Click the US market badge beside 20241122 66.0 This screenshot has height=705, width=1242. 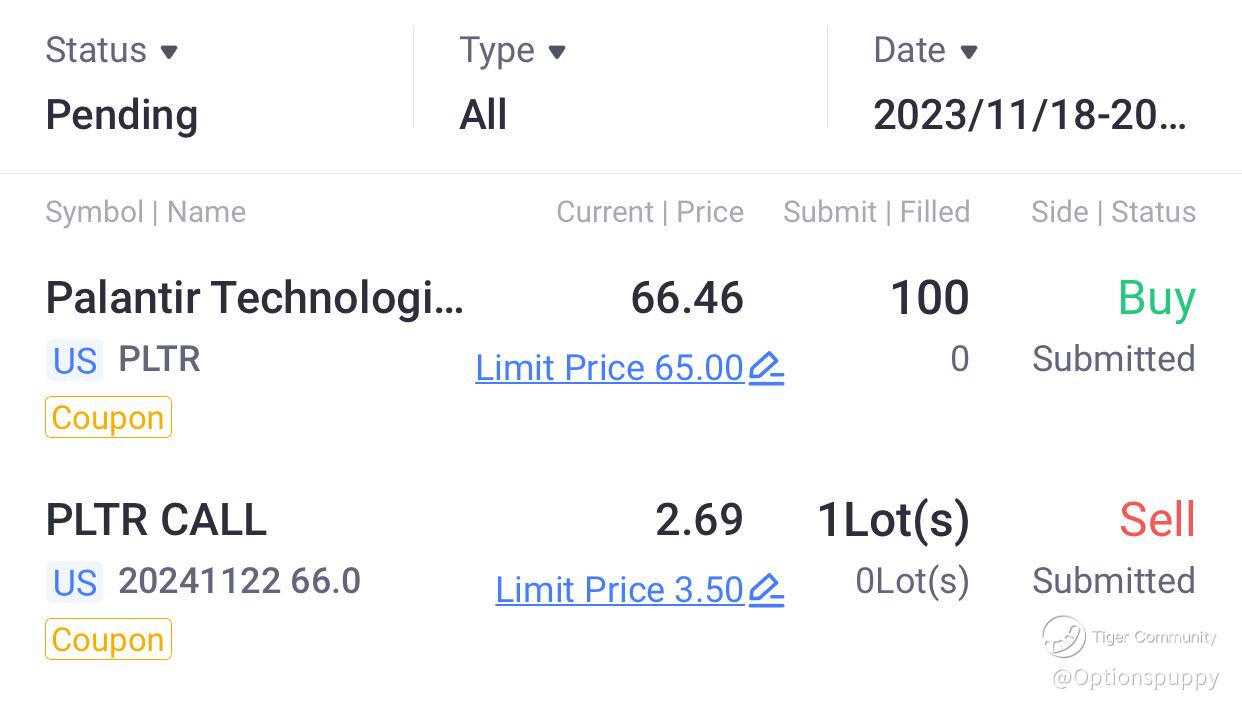pos(75,582)
